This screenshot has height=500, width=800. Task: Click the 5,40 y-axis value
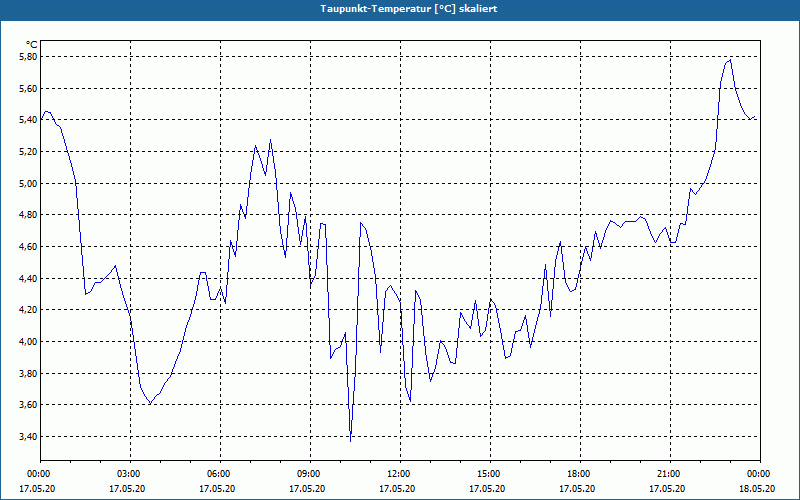[x=28, y=120]
